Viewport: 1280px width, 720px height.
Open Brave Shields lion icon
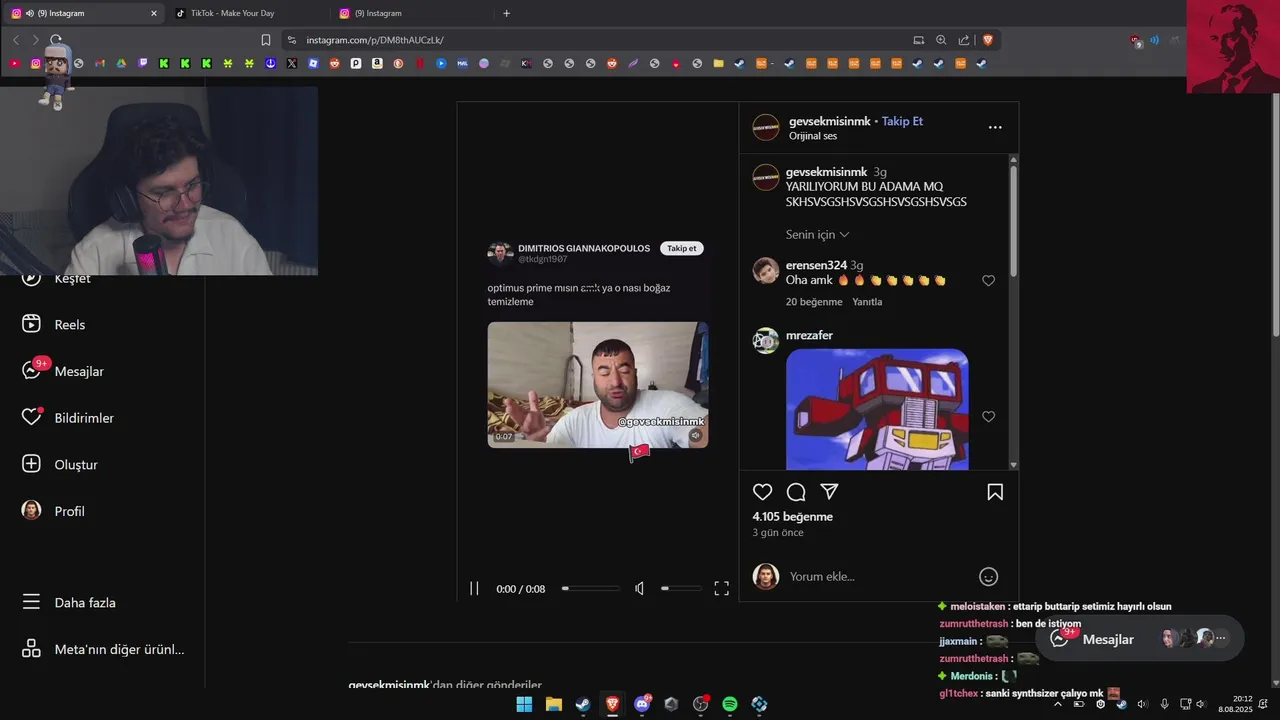pyautogui.click(x=988, y=40)
